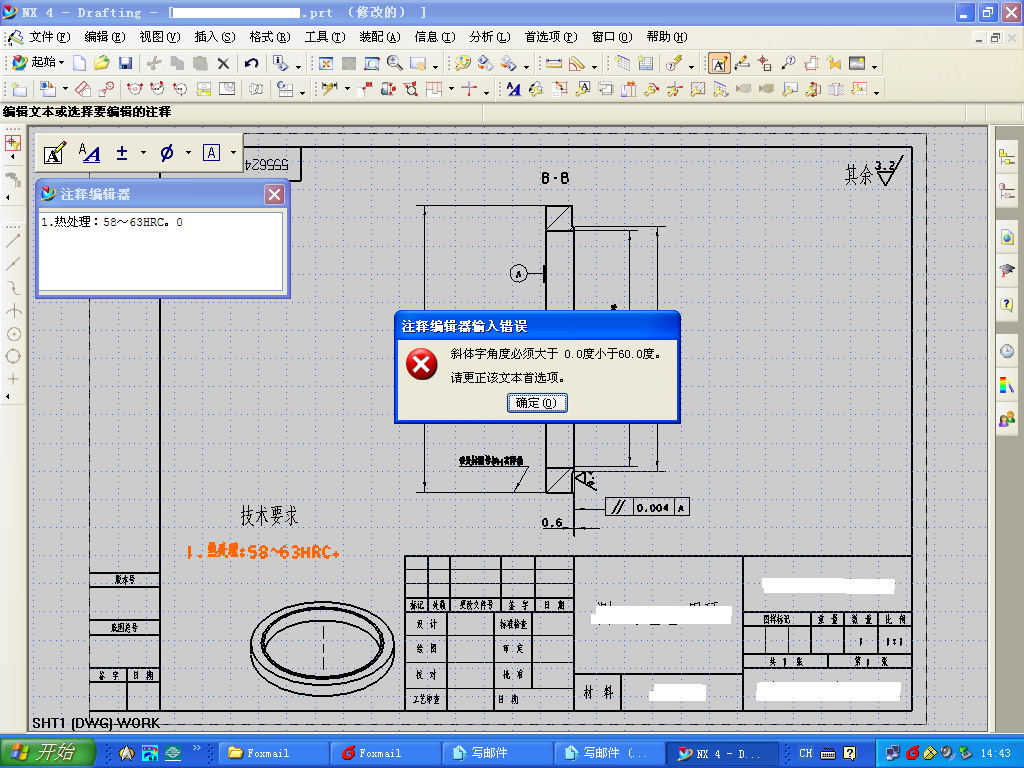Click the Fit view icon

click(325, 63)
